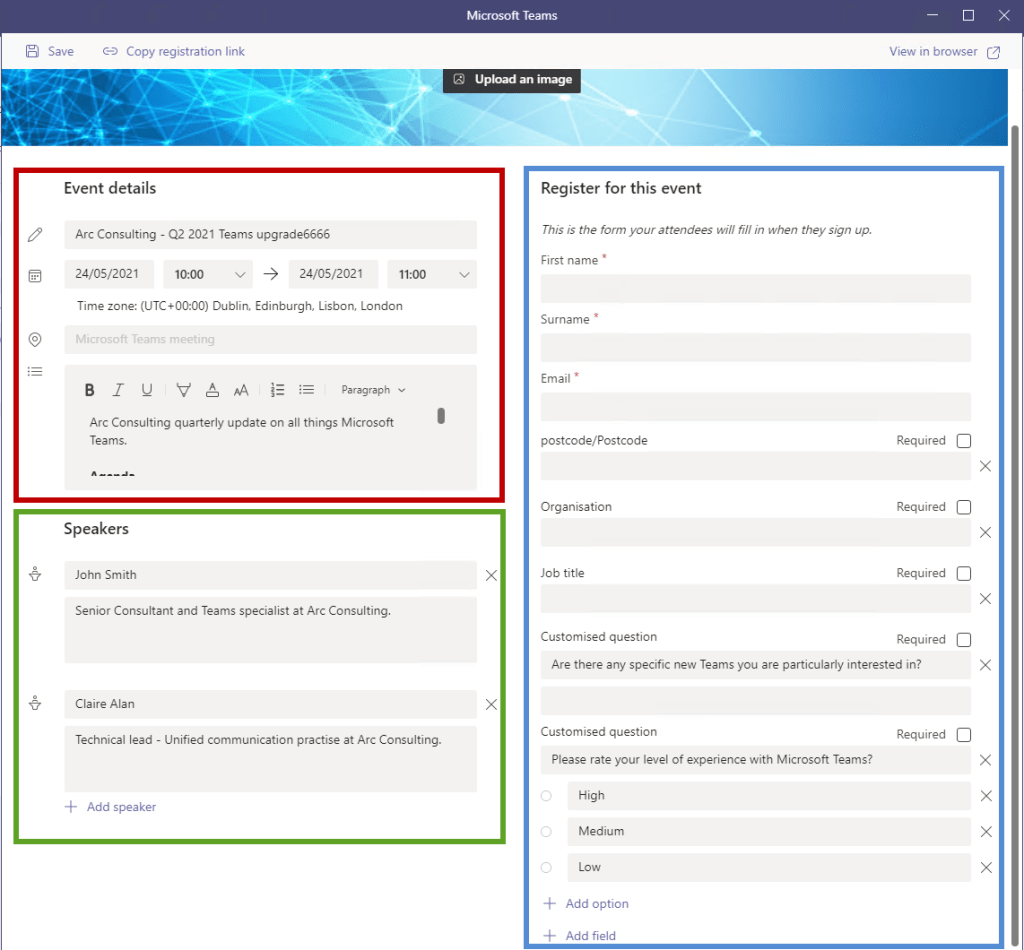Image resolution: width=1024 pixels, height=950 pixels.
Task: Remove speaker John Smith with X icon
Action: pos(491,575)
